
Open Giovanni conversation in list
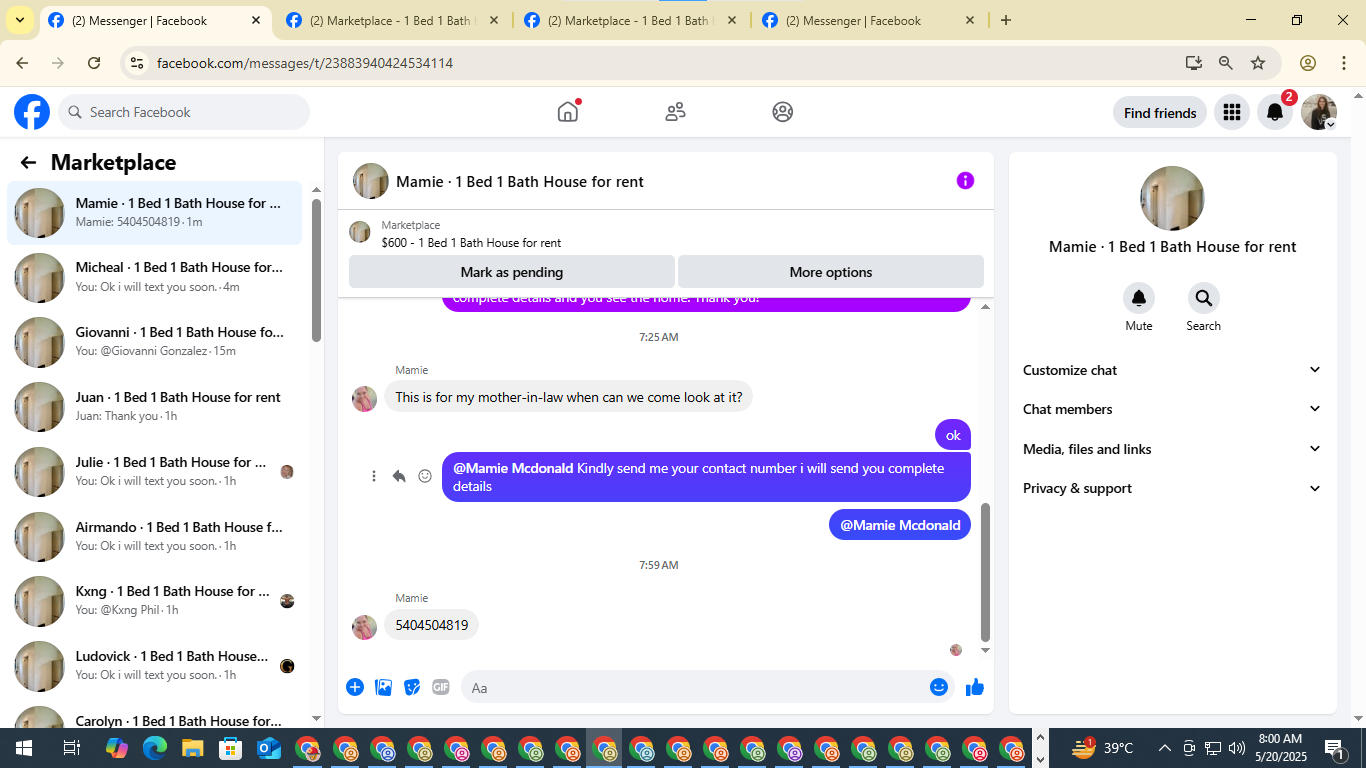(155, 342)
